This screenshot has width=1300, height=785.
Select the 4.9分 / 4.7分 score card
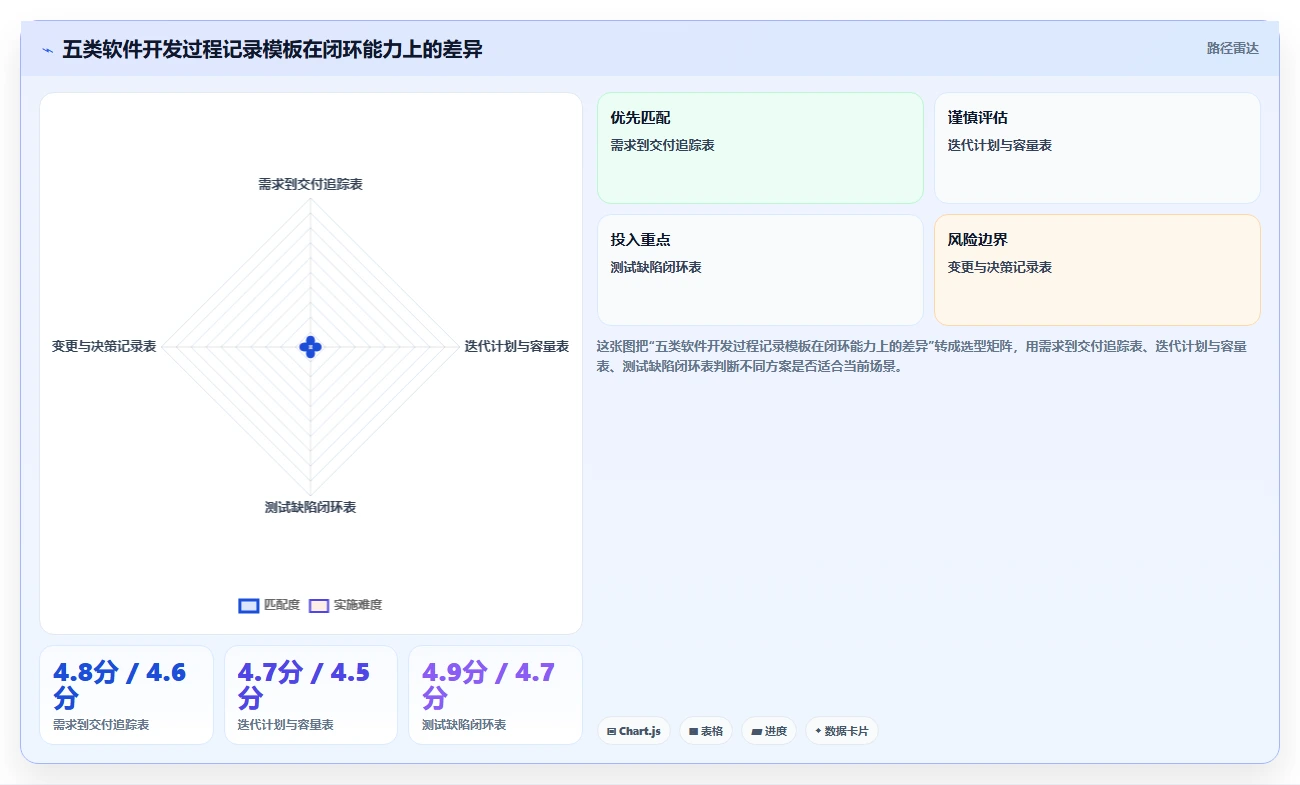495,695
